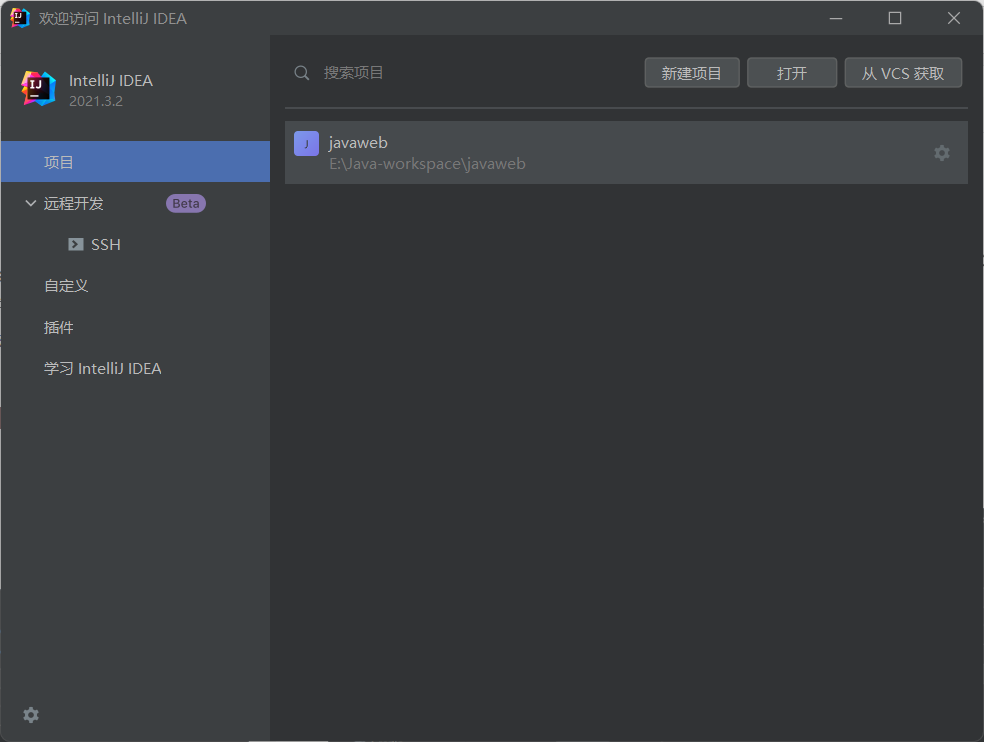Close the welcome window
Image resolution: width=984 pixels, height=742 pixels.
pos(953,18)
